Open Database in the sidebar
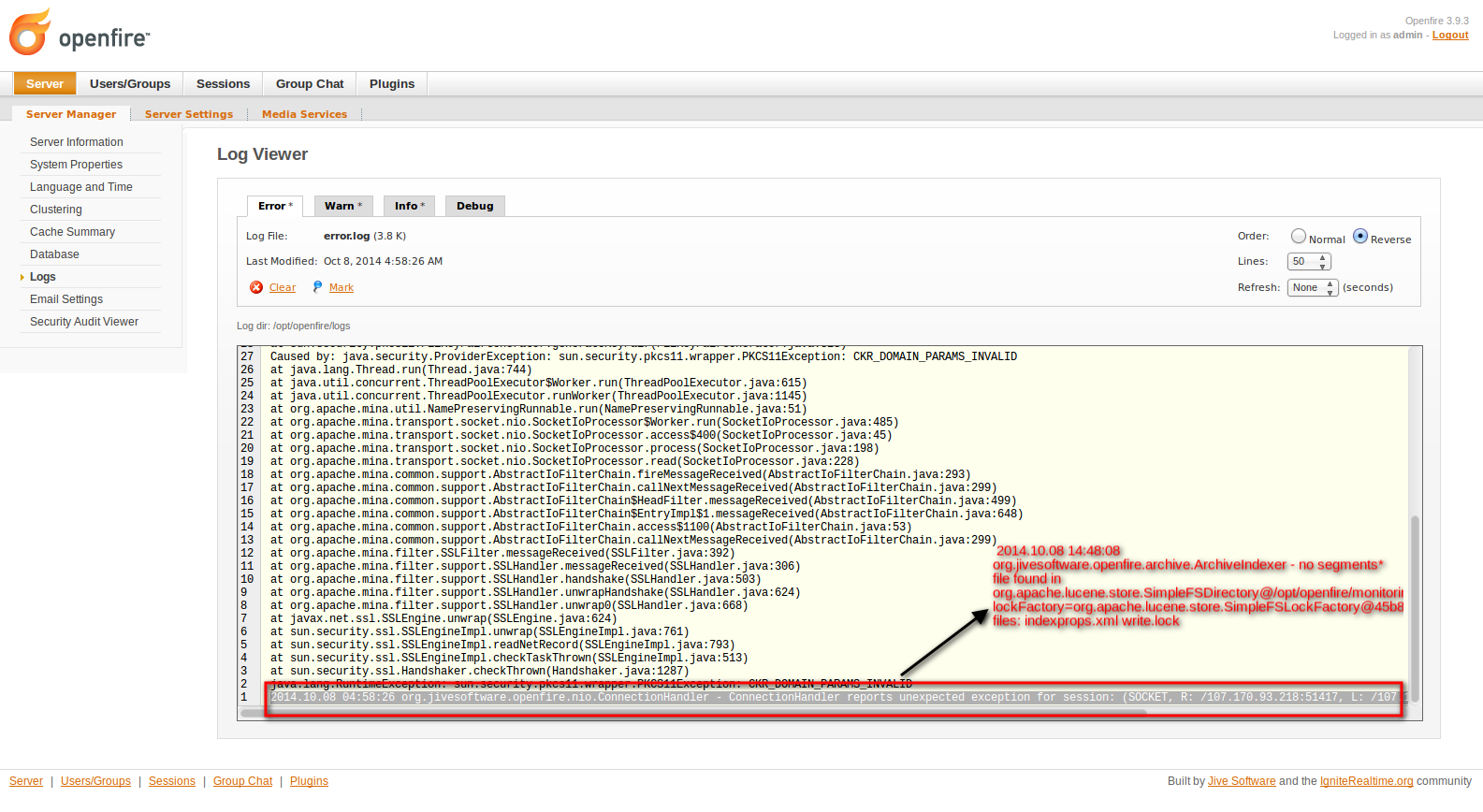This screenshot has height=812, width=1483. click(x=54, y=254)
